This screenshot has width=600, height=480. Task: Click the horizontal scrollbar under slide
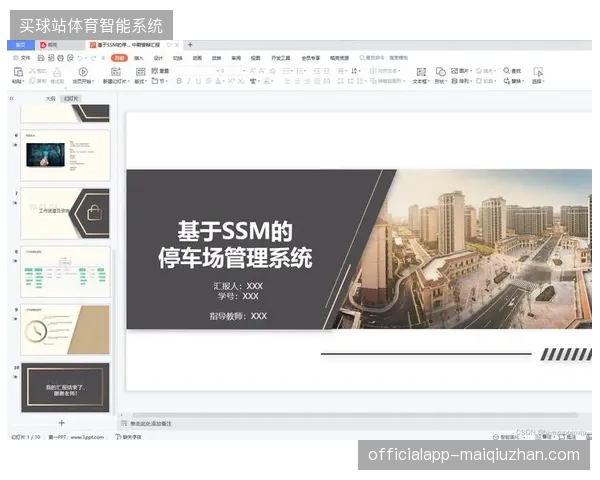click(x=355, y=415)
